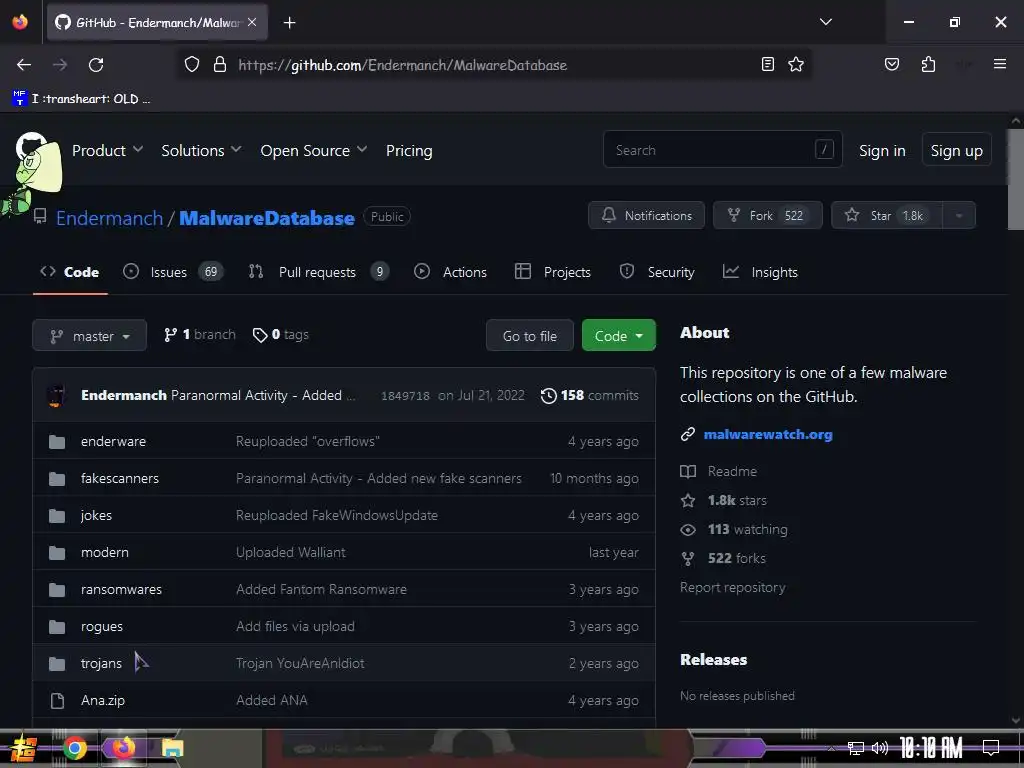Open commit hash 1849718
Screen dimensions: 1024x768
click(x=405, y=396)
